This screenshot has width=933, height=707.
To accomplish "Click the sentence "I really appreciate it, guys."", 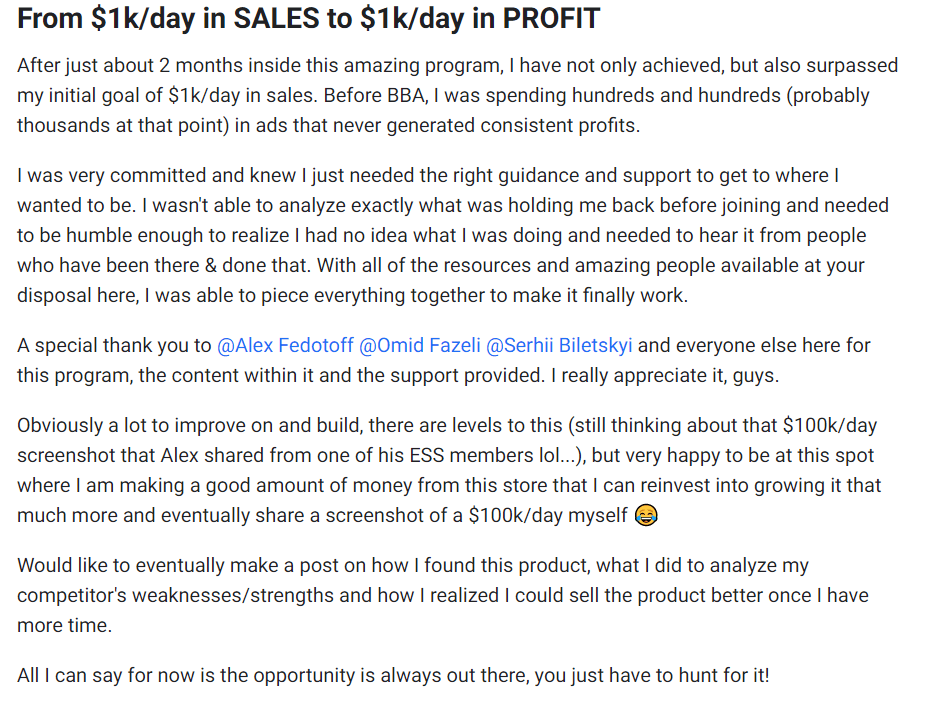I will coord(664,376).
